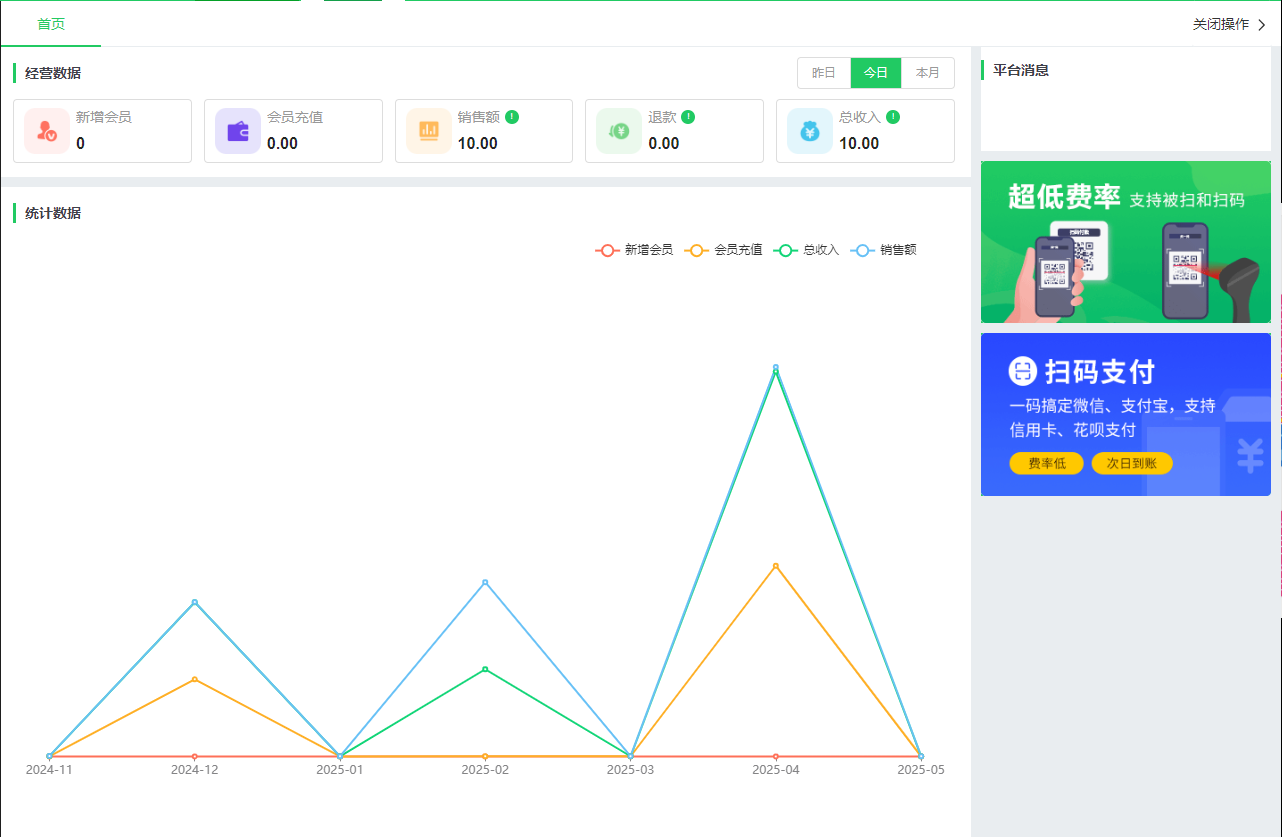This screenshot has width=1282, height=837.
Task: Click the 销售额 blue point at 2024-12
Action: pos(194,602)
